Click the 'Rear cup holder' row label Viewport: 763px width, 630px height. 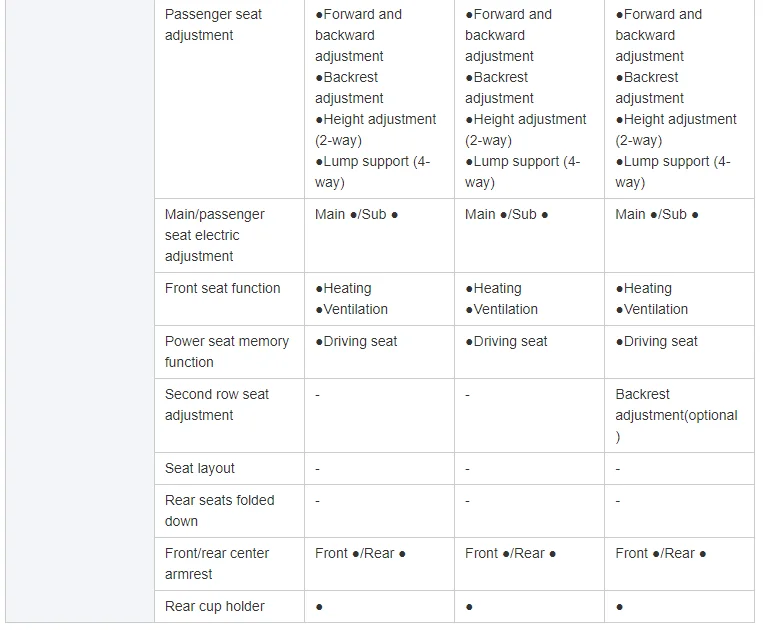[214, 606]
